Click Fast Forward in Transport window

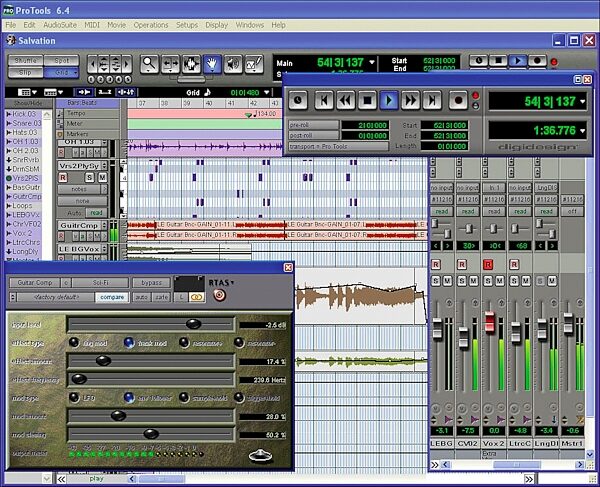point(411,100)
